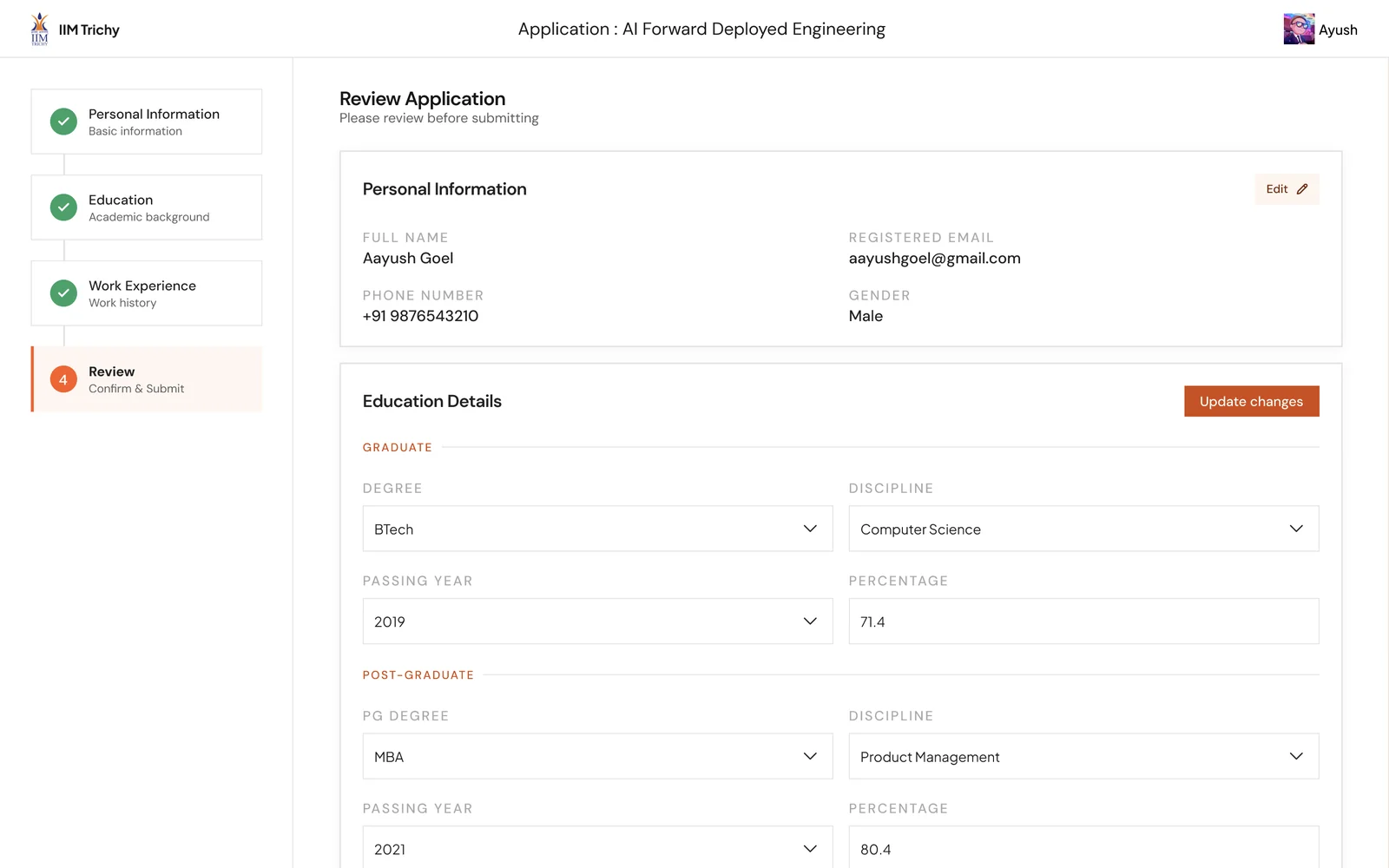
Task: Open the graduate Degree dropdown showing BTech
Action: point(597,529)
